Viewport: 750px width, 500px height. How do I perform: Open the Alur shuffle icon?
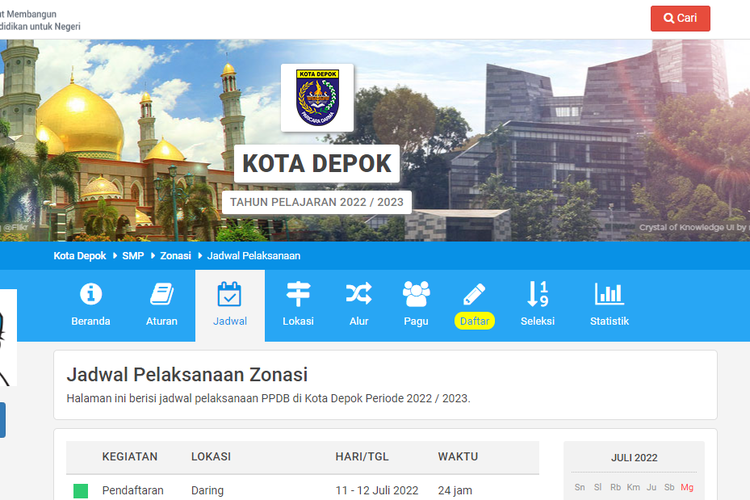tap(358, 293)
